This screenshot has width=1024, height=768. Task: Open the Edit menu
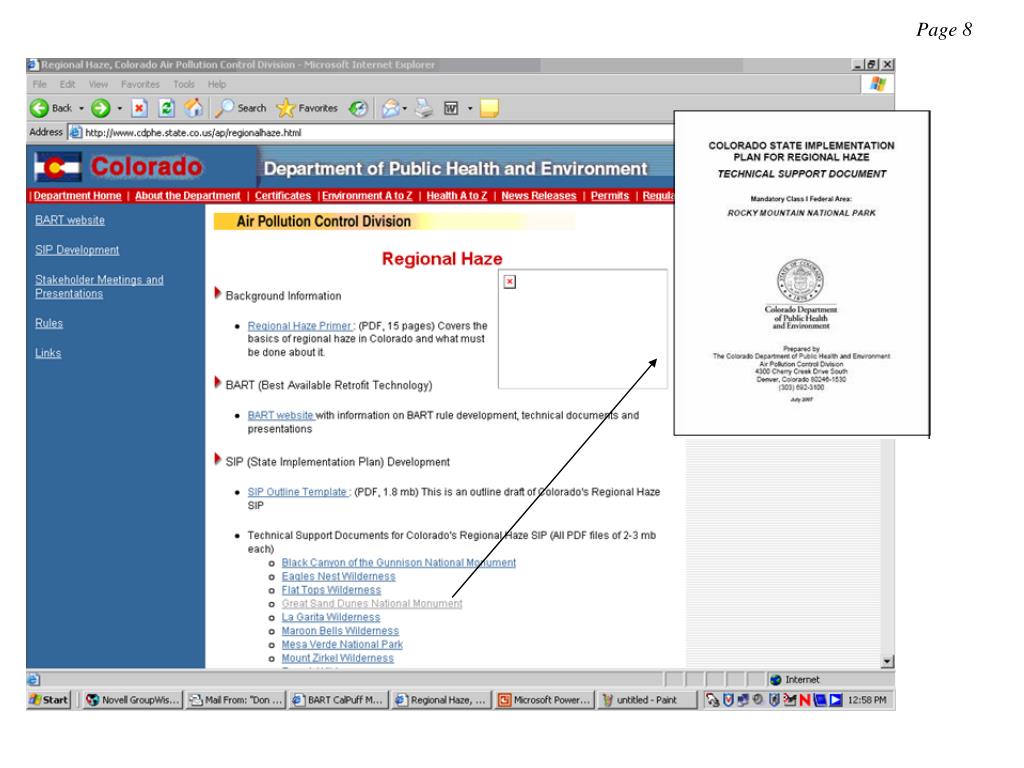67,84
